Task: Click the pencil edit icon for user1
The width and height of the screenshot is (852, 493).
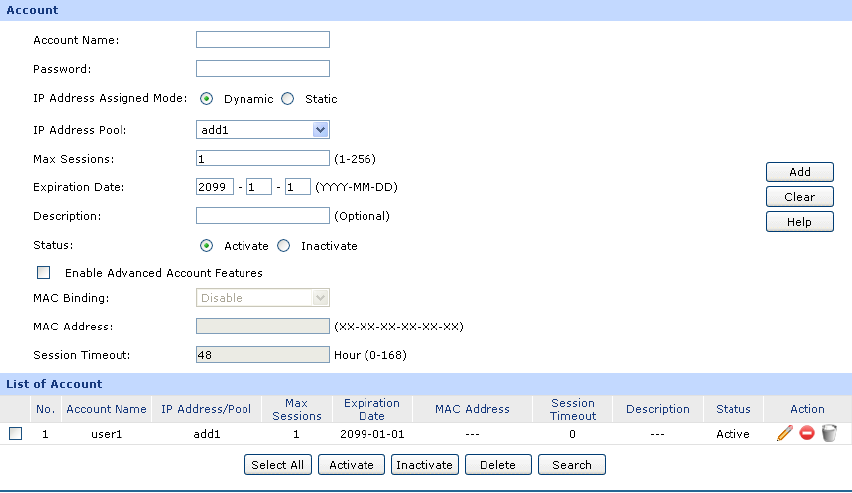Action: tap(785, 434)
